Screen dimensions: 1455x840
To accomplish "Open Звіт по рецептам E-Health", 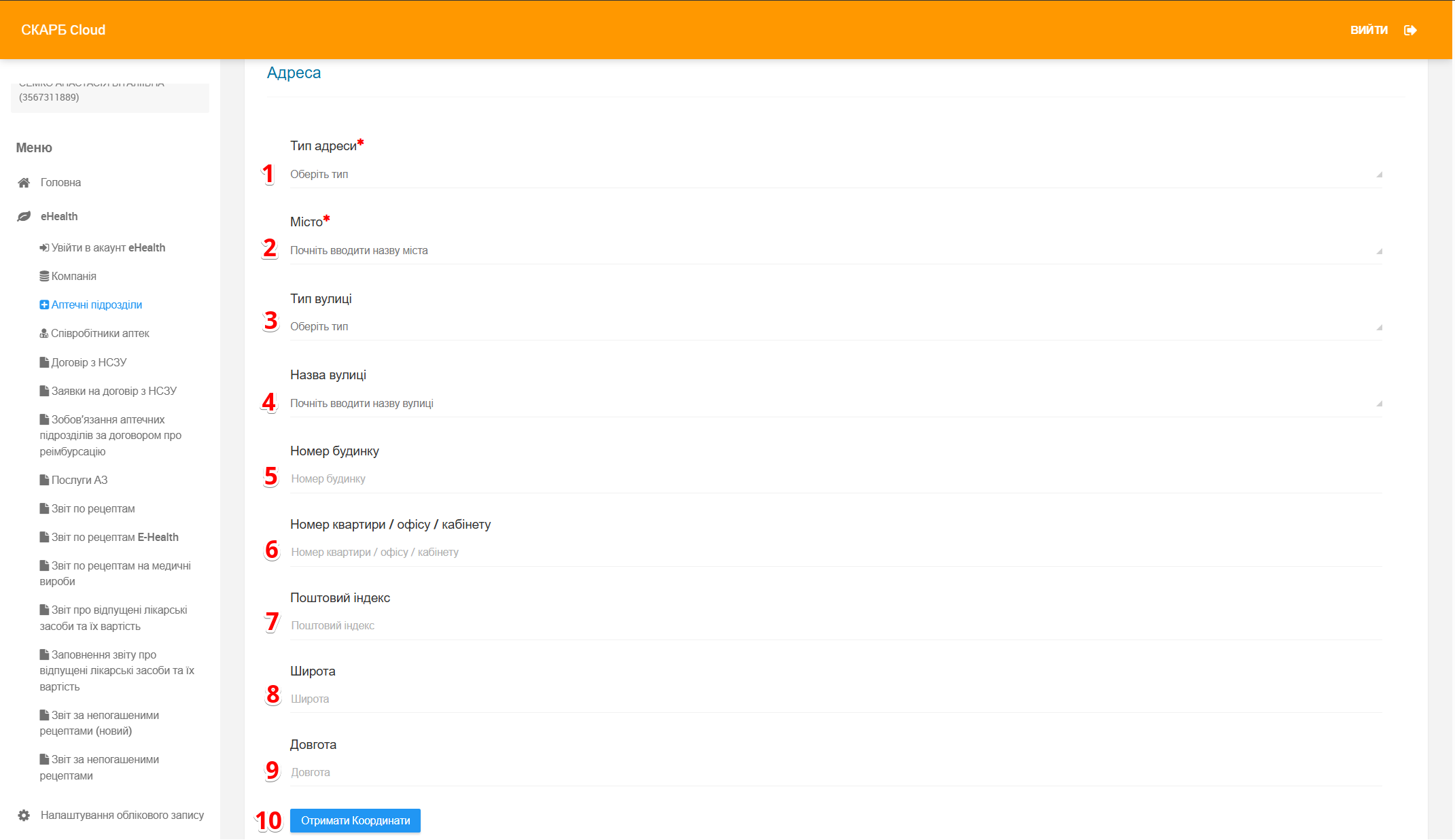I will tap(114, 537).
